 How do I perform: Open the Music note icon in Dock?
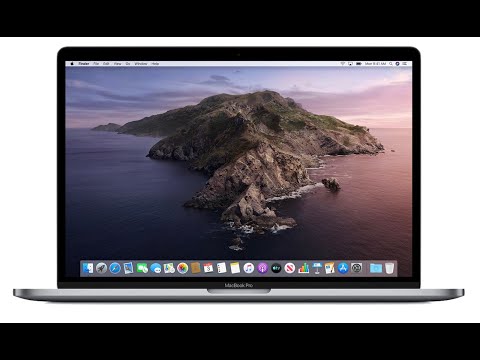249,268
